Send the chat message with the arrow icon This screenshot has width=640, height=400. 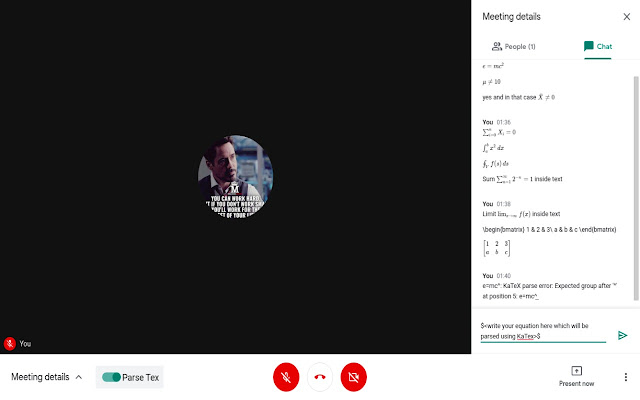tap(622, 335)
